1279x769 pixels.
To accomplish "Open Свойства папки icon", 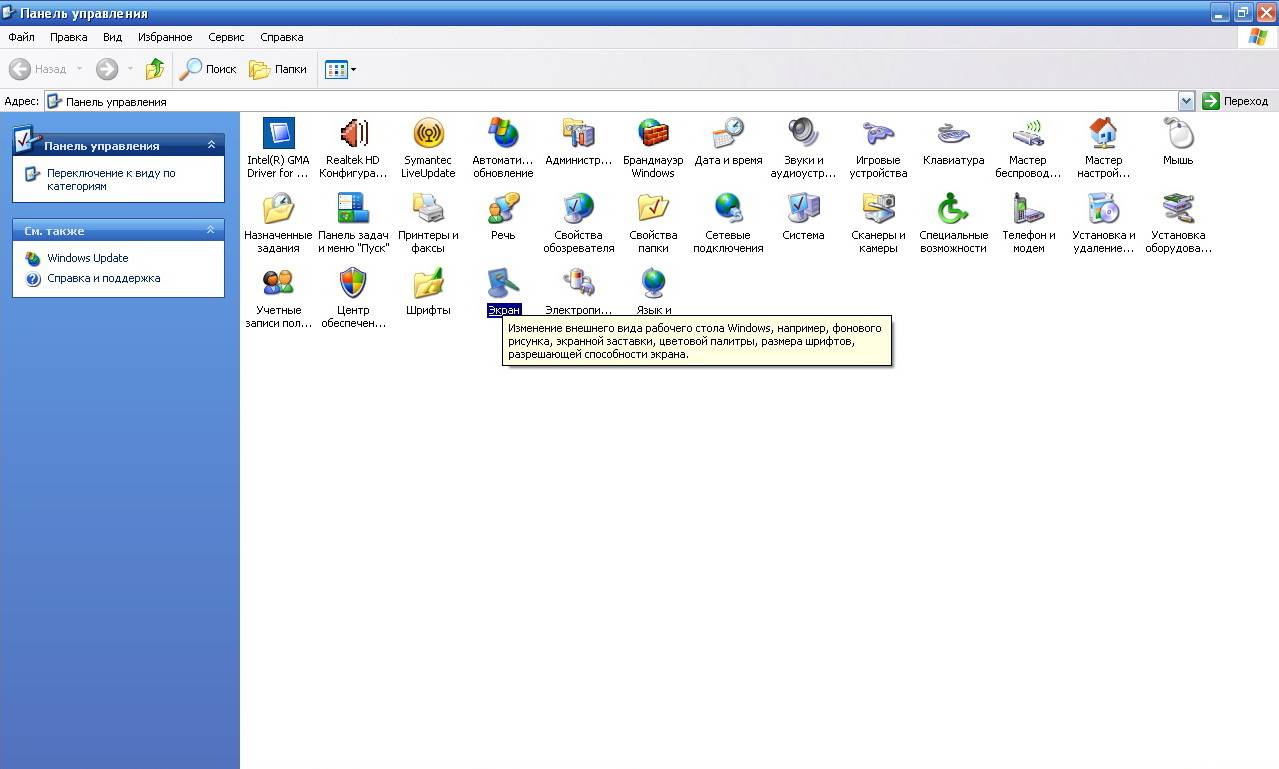I will pyautogui.click(x=653, y=208).
